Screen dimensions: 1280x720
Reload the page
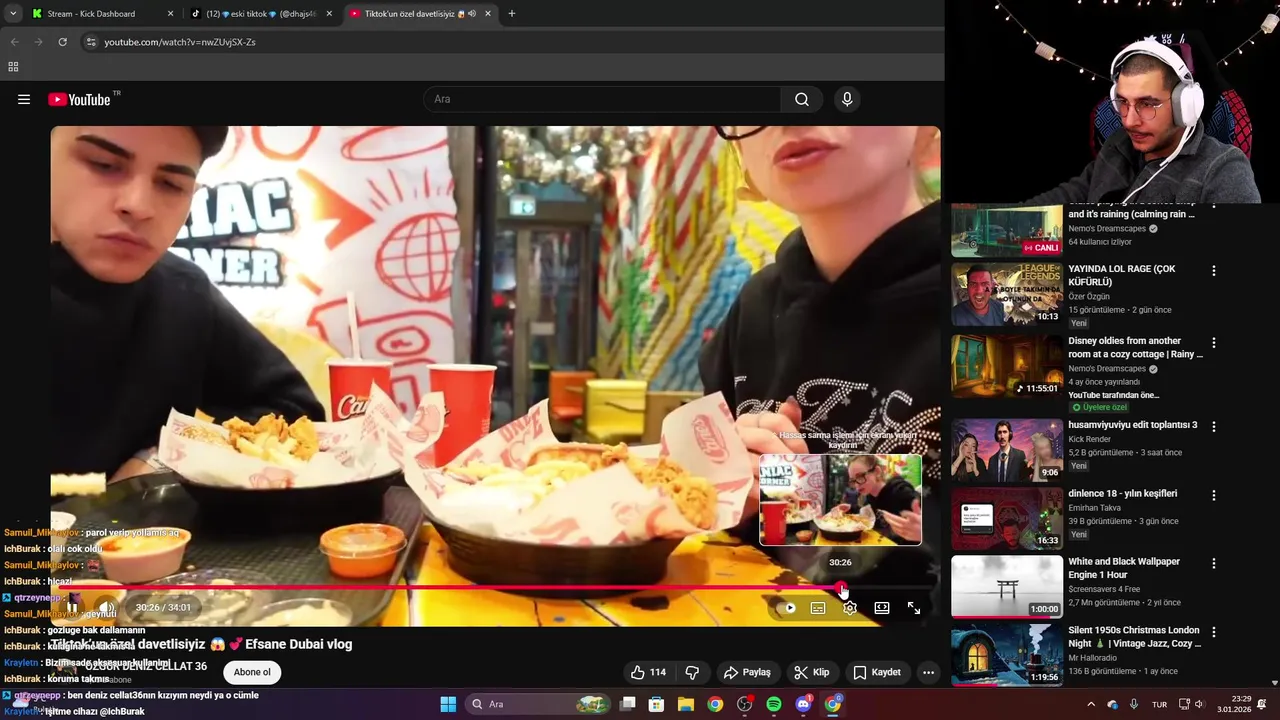click(62, 42)
